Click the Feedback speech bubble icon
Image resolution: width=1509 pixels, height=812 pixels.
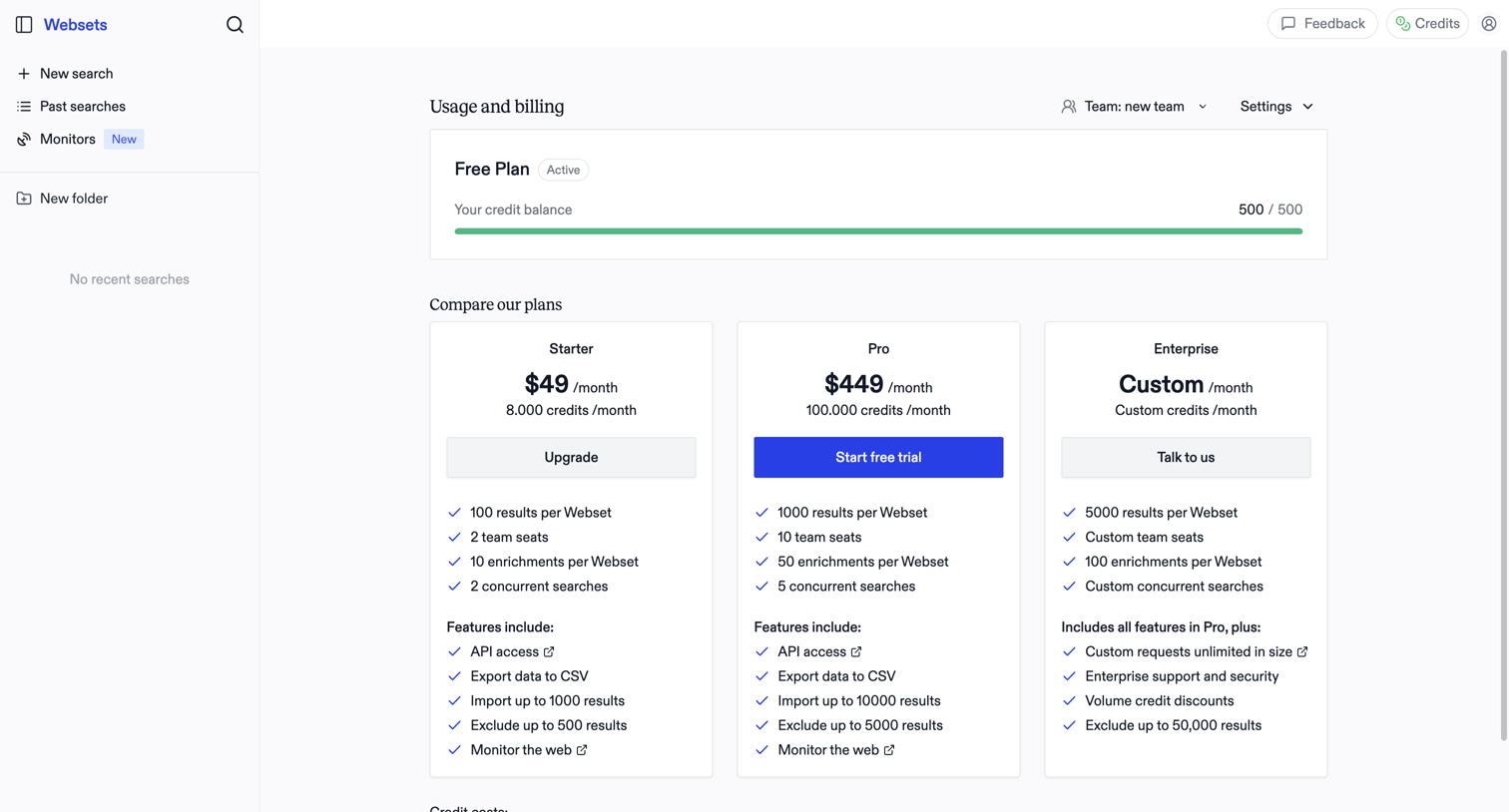pos(1288,24)
